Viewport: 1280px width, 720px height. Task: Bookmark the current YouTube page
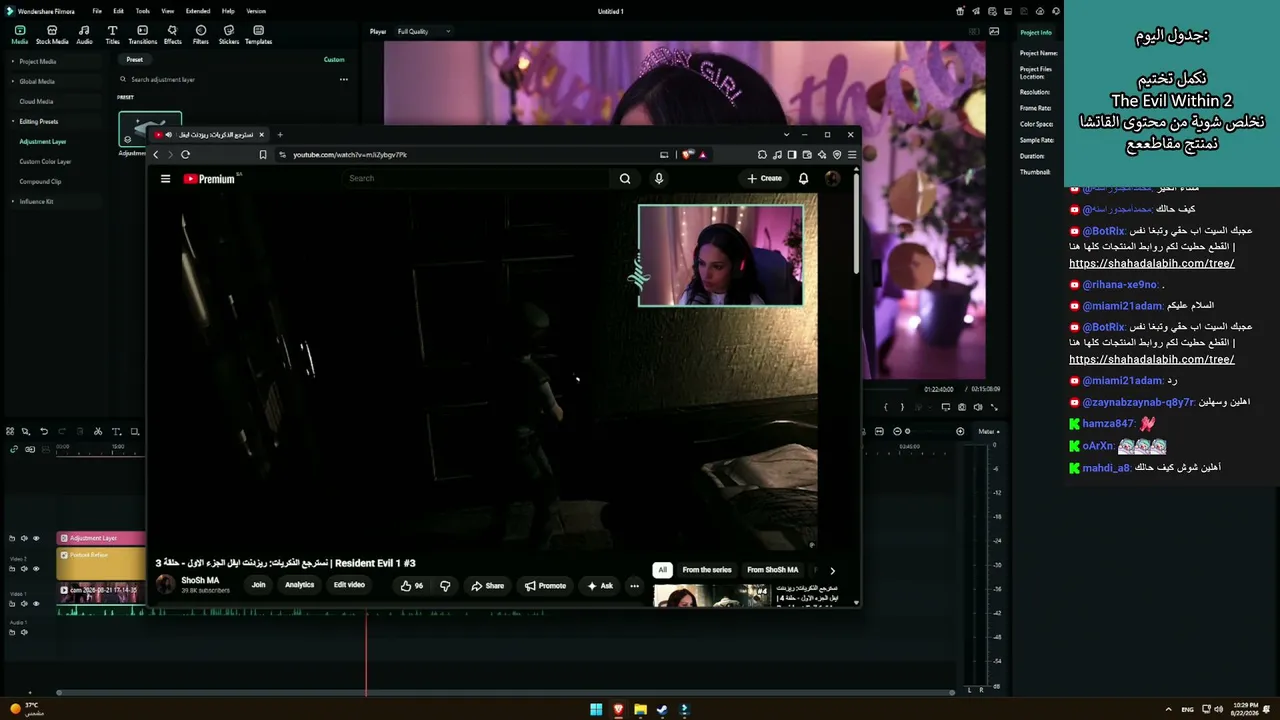(263, 155)
